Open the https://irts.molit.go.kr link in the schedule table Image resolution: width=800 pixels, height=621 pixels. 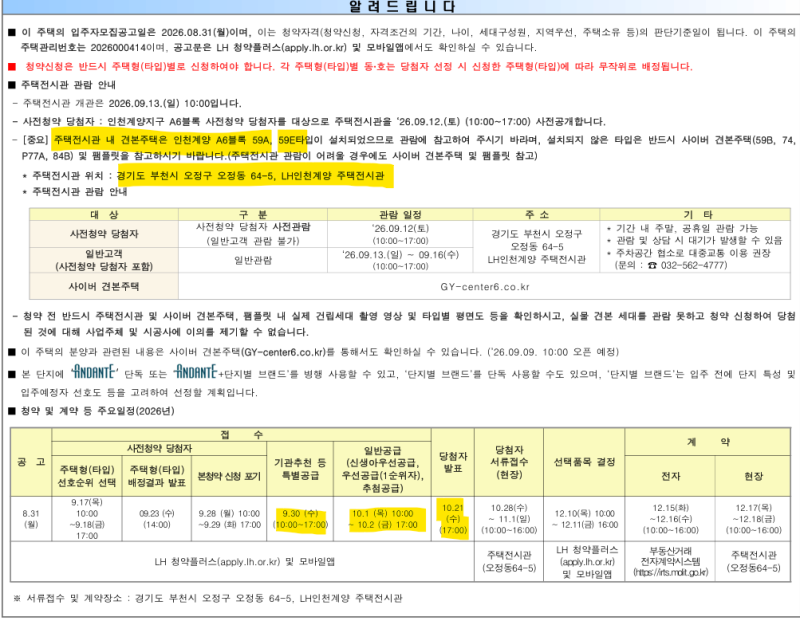[670, 573]
